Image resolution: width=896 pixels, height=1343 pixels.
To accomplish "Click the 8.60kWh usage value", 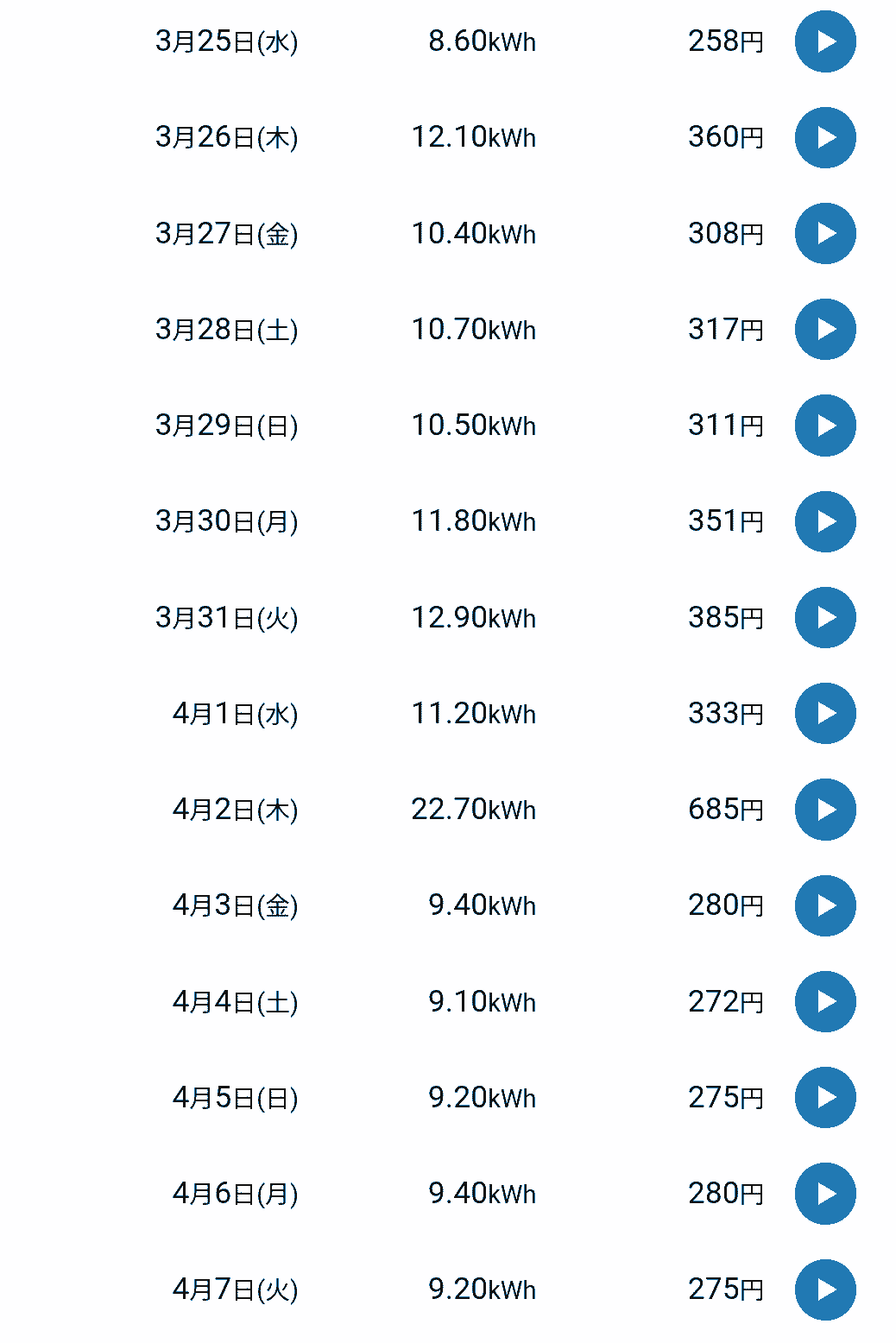I will [x=482, y=41].
